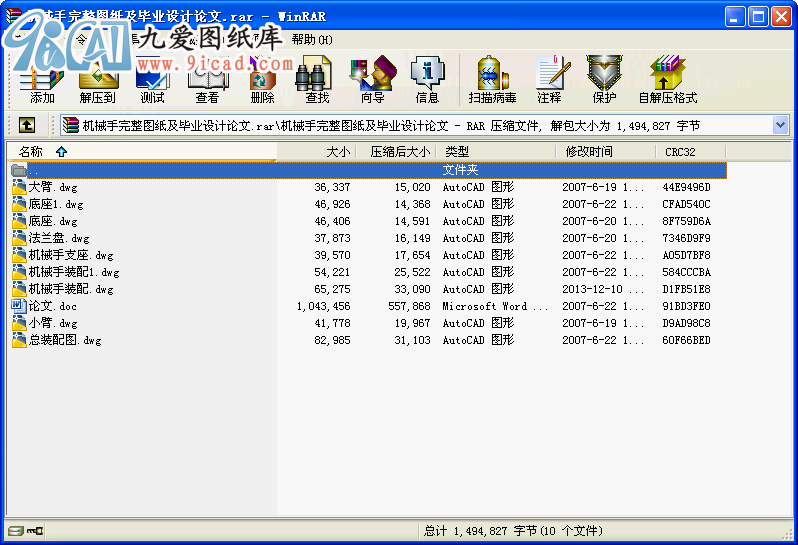Image resolution: width=798 pixels, height=545 pixels.
Task: Open the 向导 (Wizard) toolbar icon
Action: [372, 80]
